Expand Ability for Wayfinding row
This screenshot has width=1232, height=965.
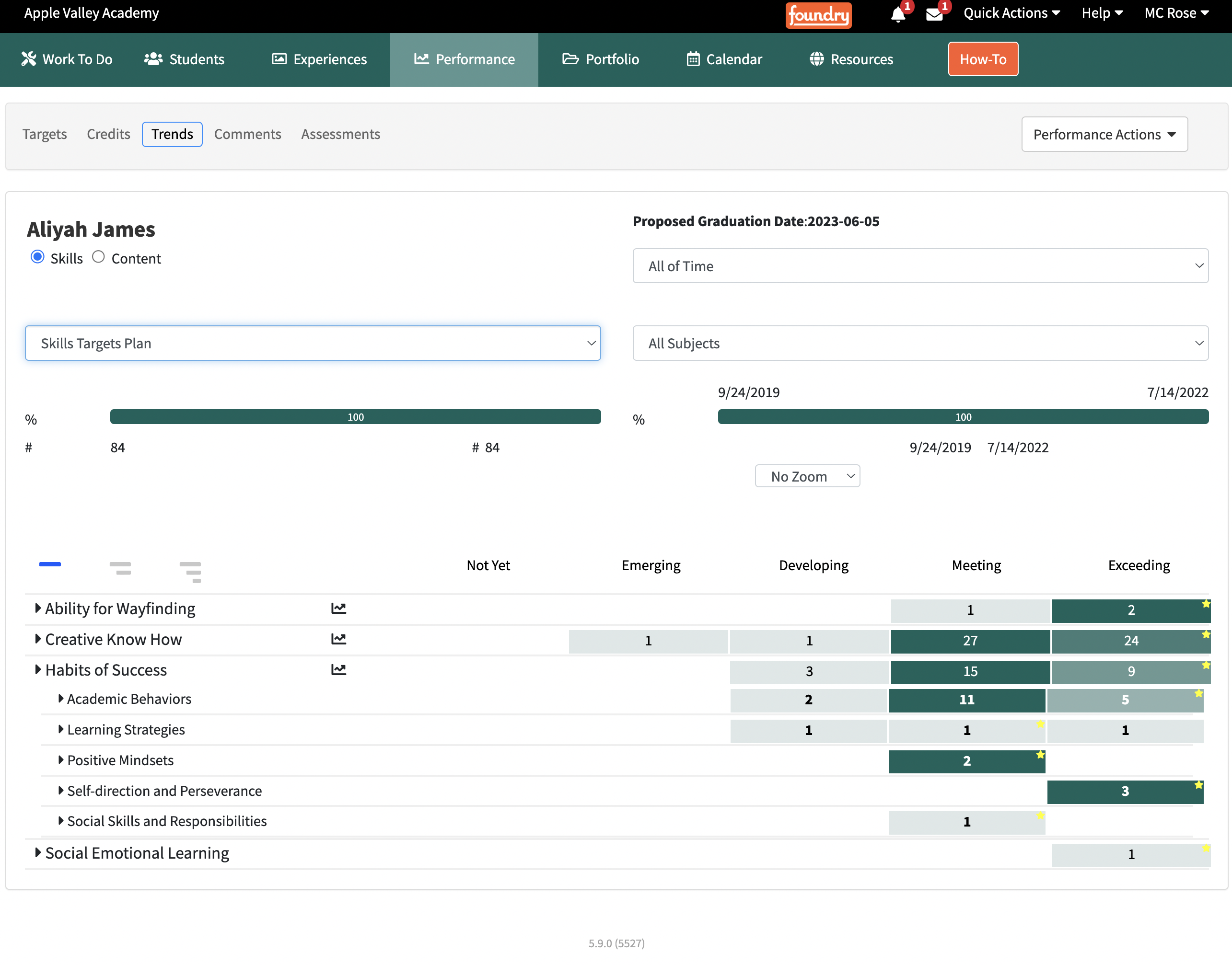click(38, 608)
